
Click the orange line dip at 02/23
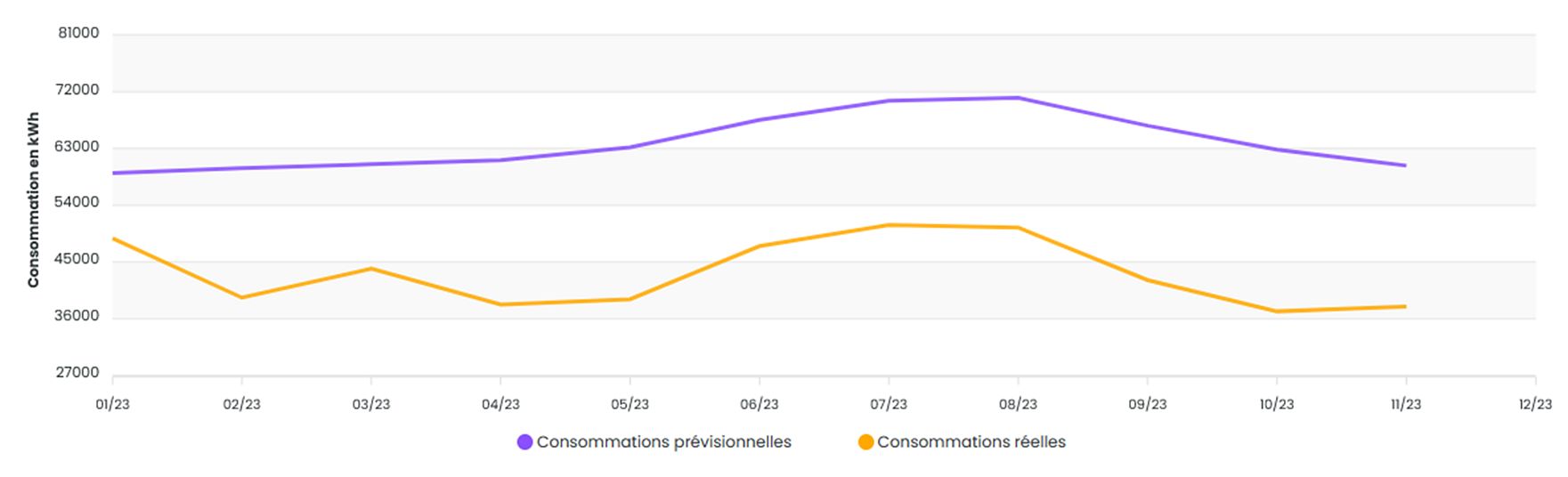click(x=242, y=297)
